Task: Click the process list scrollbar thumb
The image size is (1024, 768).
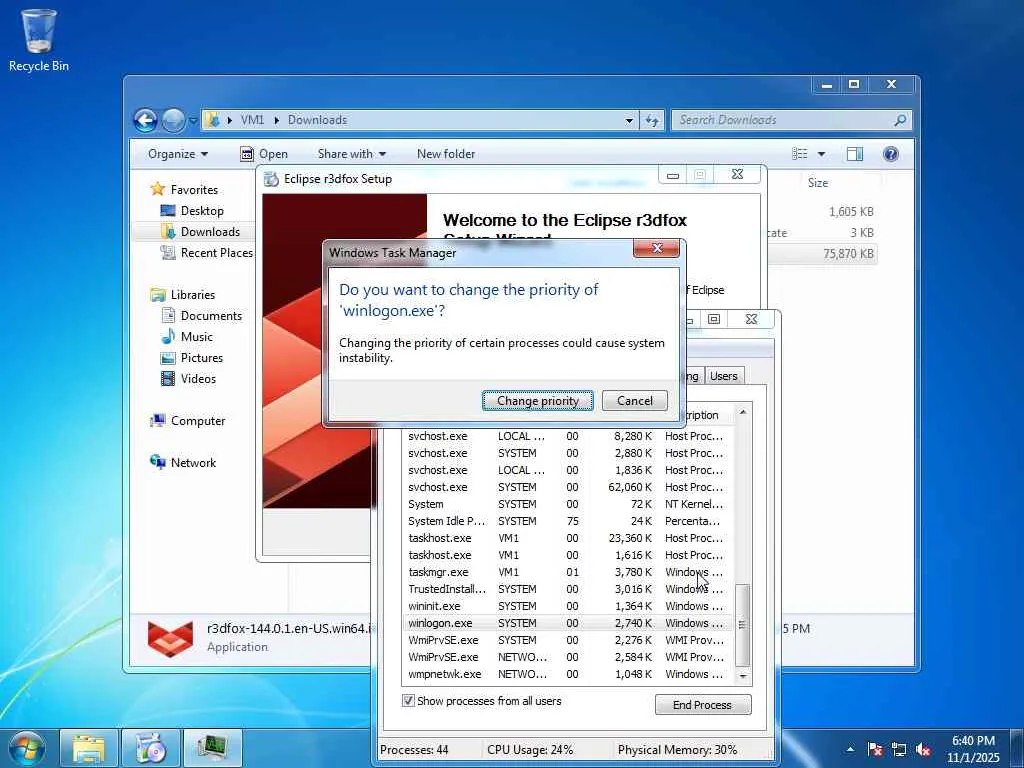Action: click(743, 625)
